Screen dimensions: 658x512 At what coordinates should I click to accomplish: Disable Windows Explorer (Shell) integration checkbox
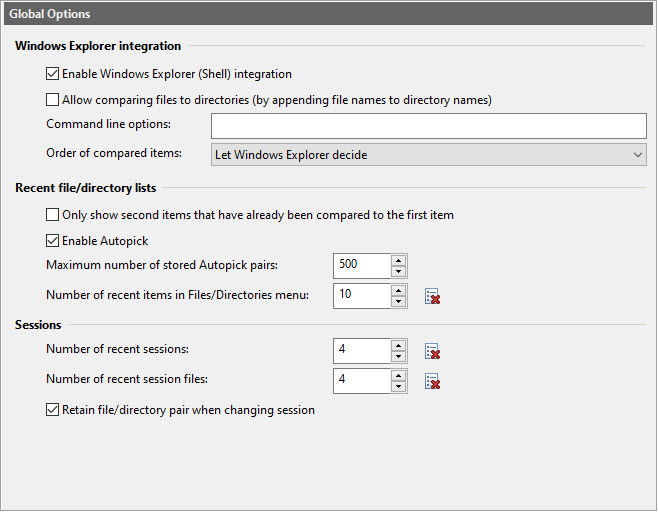pos(53,74)
